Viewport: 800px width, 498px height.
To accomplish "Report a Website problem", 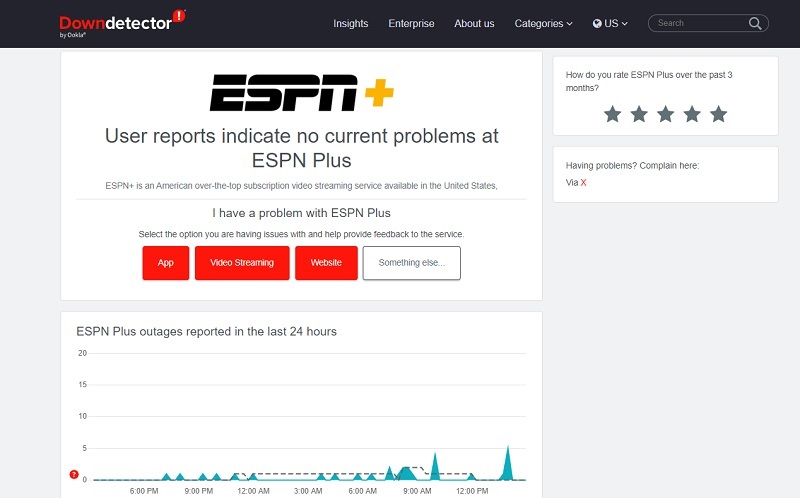I will click(326, 263).
